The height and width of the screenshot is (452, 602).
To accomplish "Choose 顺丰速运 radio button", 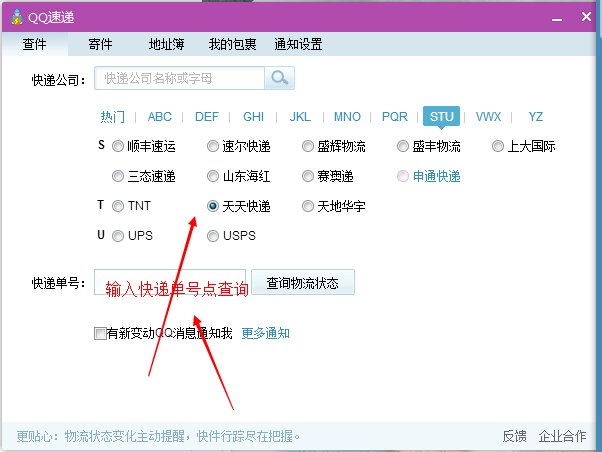I will [x=117, y=146].
